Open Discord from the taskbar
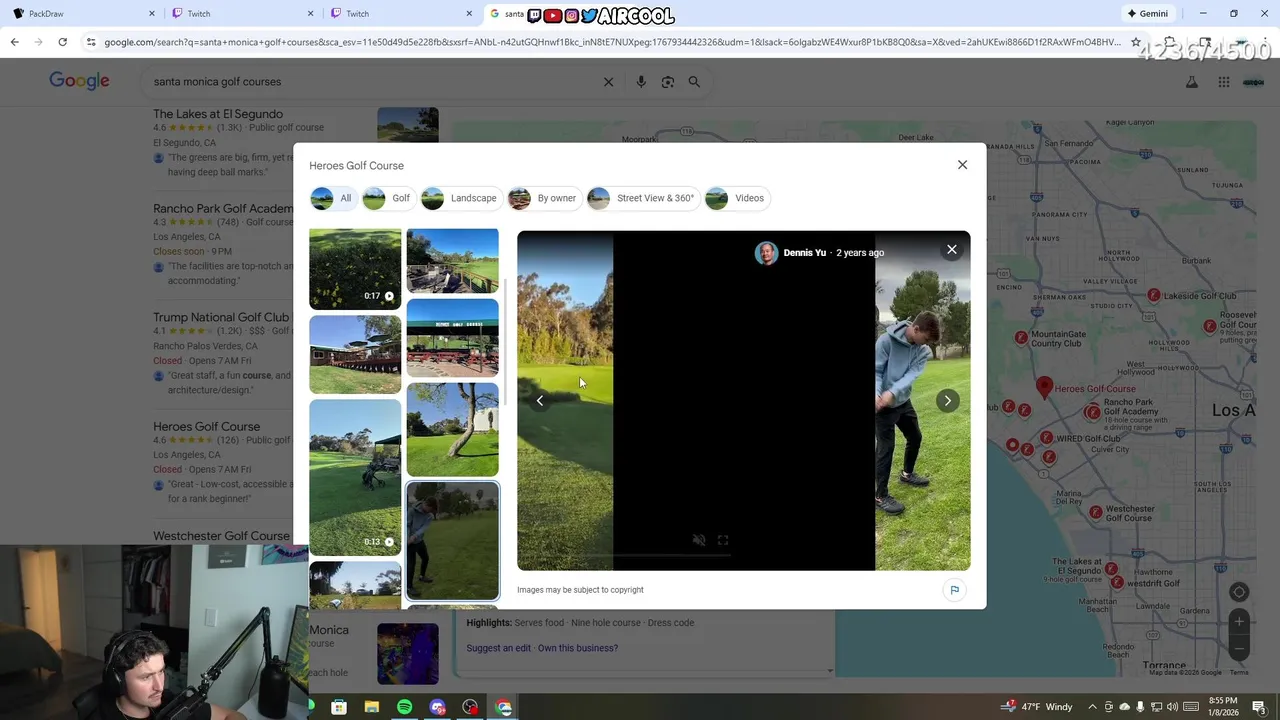Image resolution: width=1280 pixels, height=720 pixels. click(x=437, y=707)
